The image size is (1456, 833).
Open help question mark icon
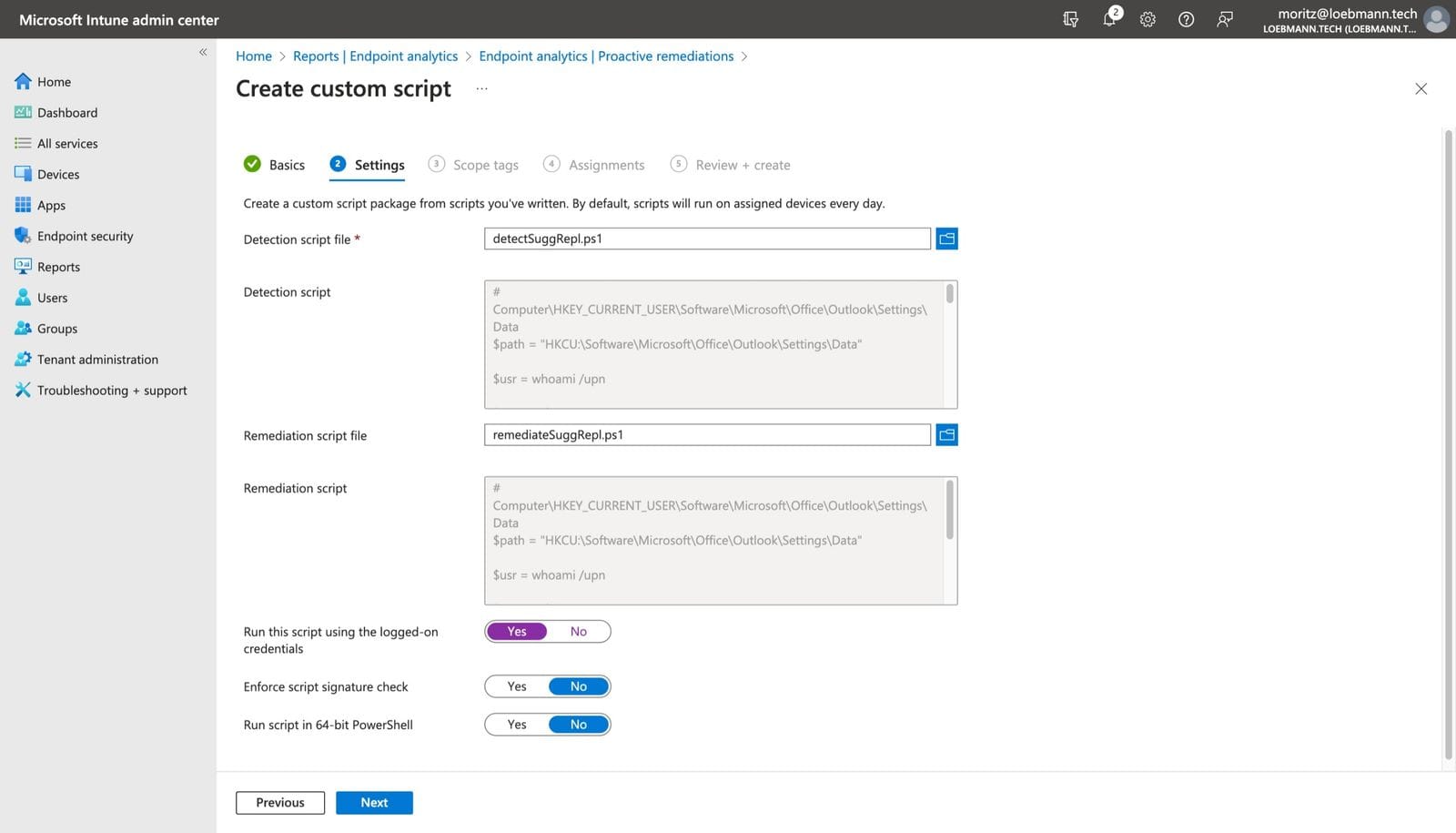click(1186, 19)
